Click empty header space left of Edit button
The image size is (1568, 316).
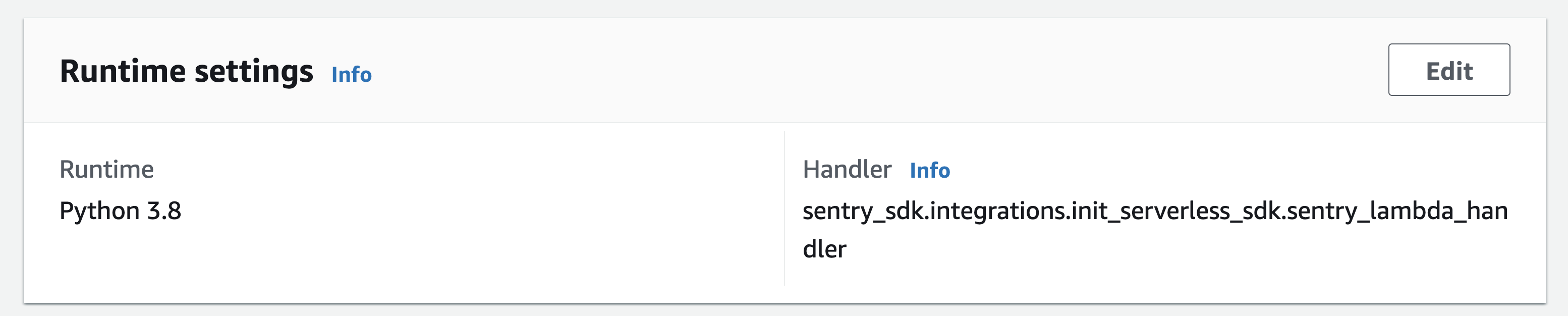tap(913, 70)
